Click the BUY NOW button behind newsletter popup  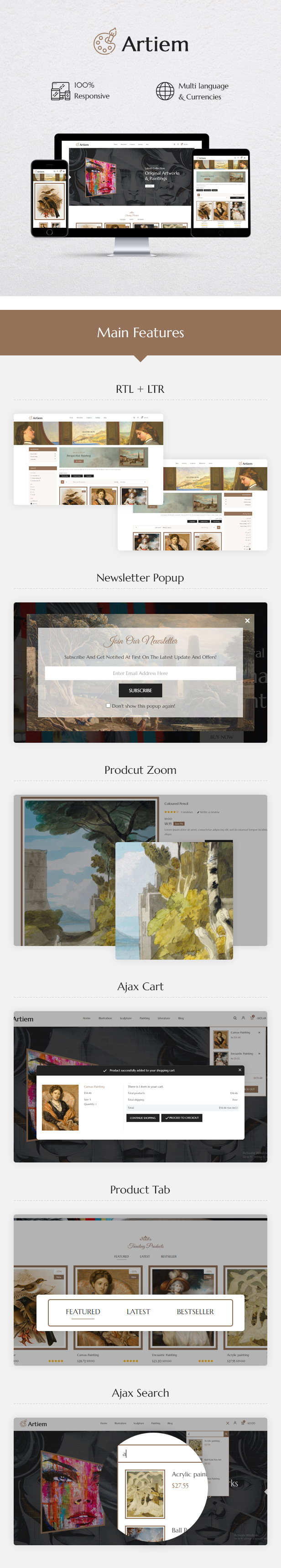click(222, 736)
